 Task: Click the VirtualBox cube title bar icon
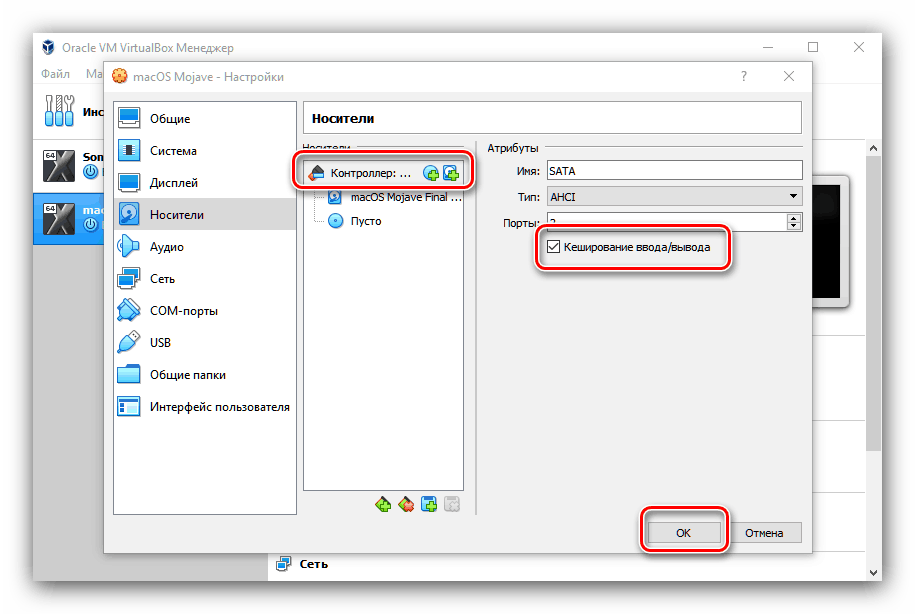48,47
